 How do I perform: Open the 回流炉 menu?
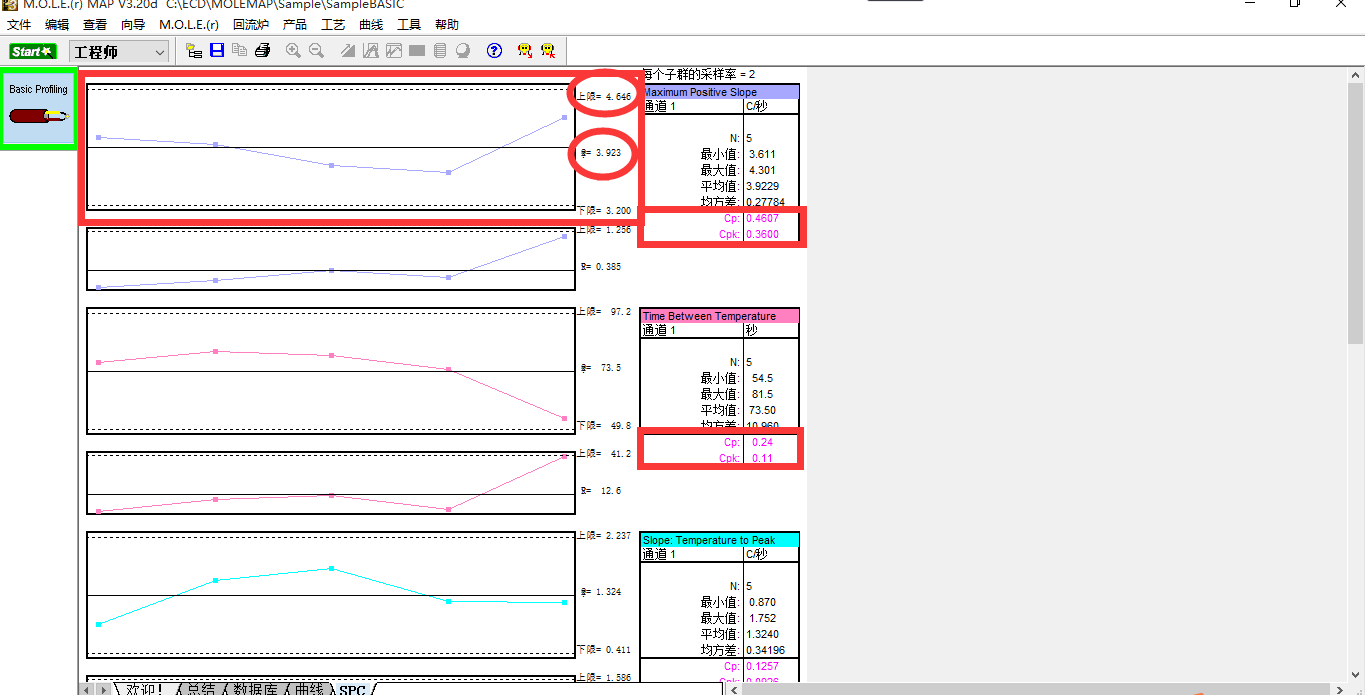[x=251, y=25]
